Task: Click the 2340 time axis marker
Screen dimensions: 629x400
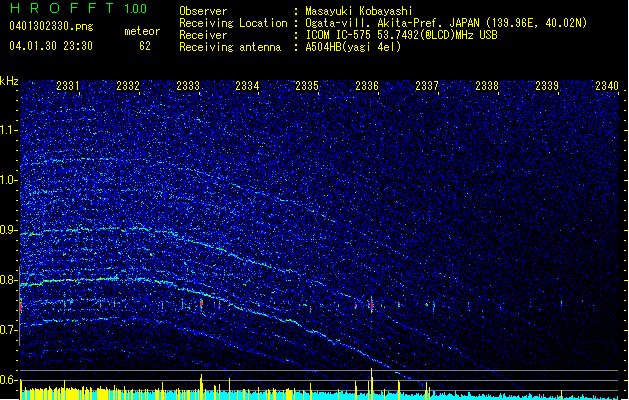Action: point(607,85)
